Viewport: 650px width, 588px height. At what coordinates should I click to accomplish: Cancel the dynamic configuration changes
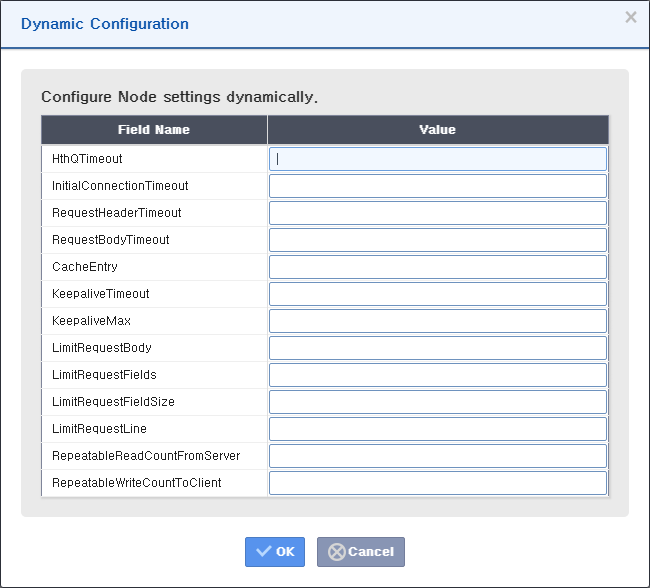click(x=361, y=552)
